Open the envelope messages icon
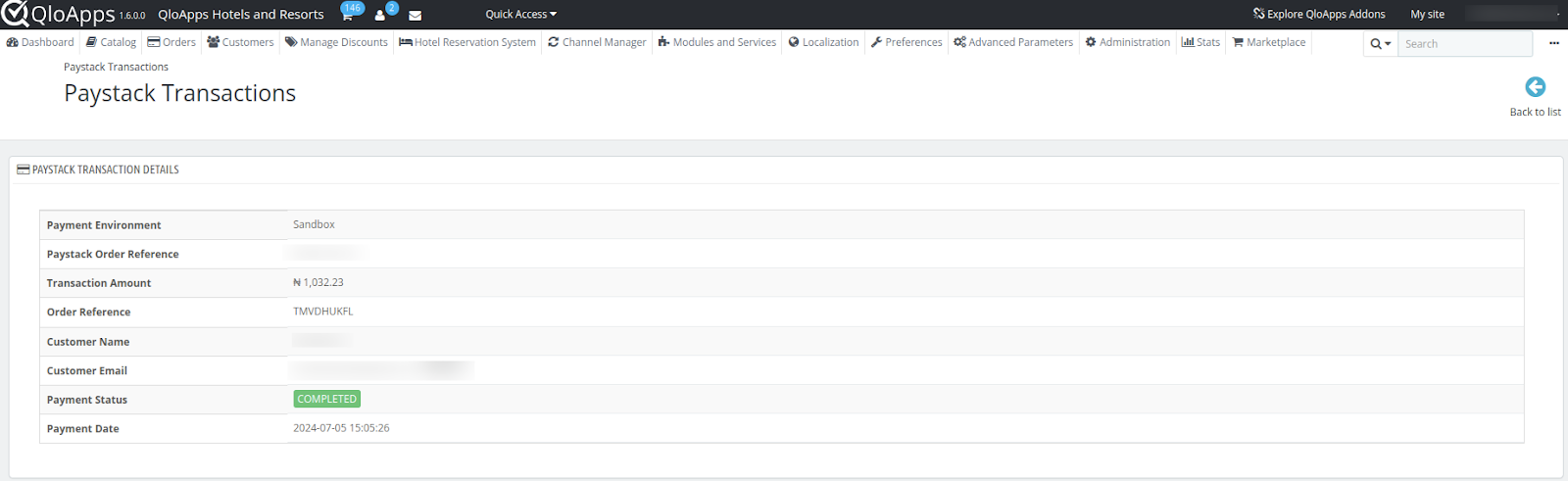This screenshot has height=481, width=1568. [415, 15]
